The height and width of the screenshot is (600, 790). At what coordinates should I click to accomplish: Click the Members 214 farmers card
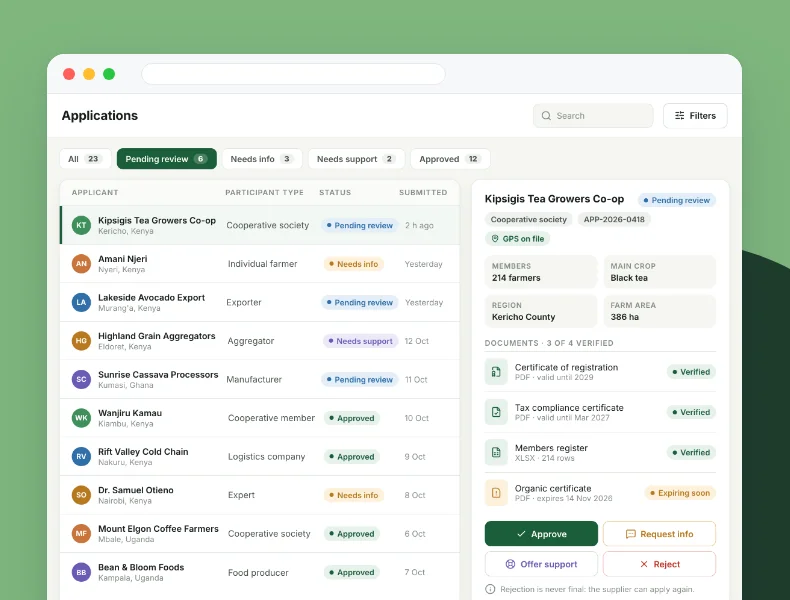click(541, 272)
